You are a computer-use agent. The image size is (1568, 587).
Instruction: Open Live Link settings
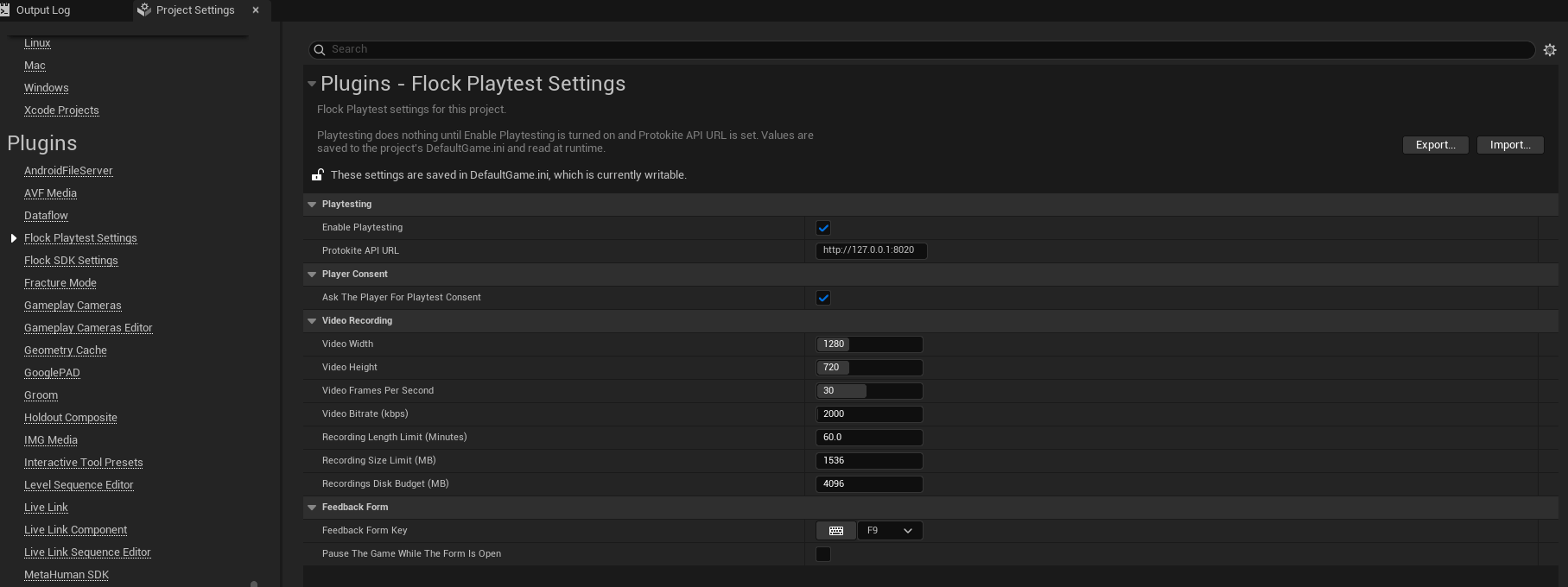pyautogui.click(x=46, y=508)
